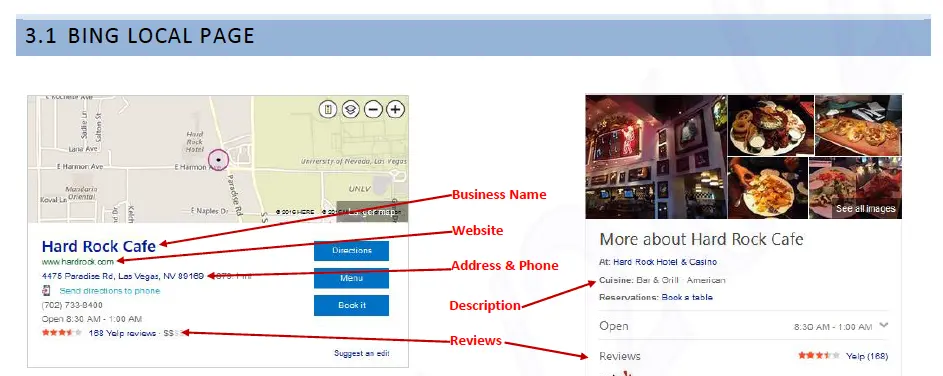Zoom in the map with plus icon
Image resolution: width=943 pixels, height=376 pixels.
pos(395,109)
